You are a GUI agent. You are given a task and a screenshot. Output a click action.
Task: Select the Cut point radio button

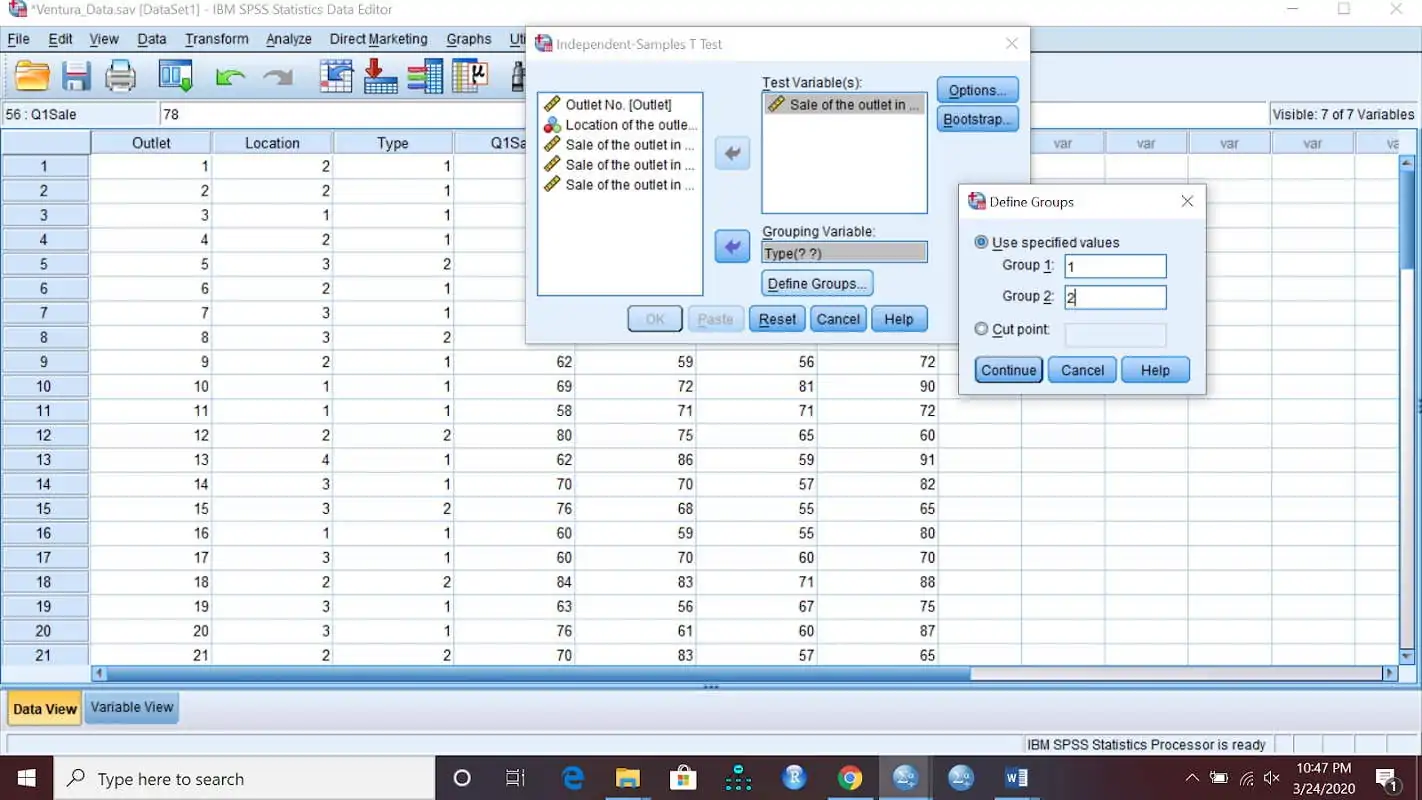tap(981, 329)
